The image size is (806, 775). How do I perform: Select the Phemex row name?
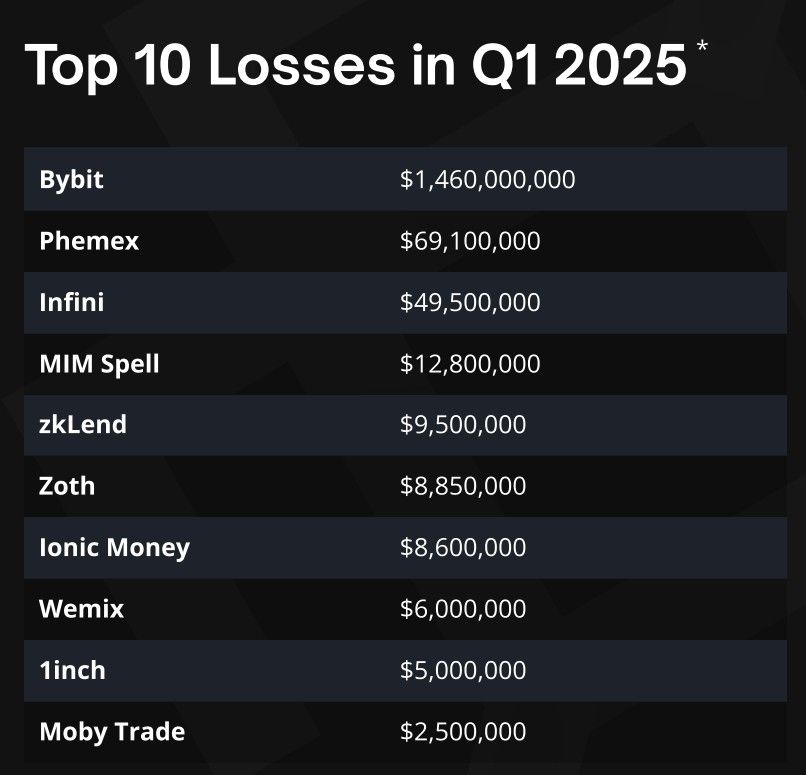[x=89, y=241]
